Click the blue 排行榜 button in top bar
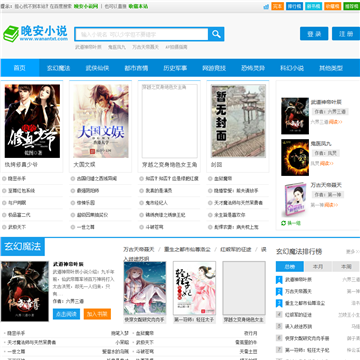Viewport: 360px width, 360px height. coord(295,6)
